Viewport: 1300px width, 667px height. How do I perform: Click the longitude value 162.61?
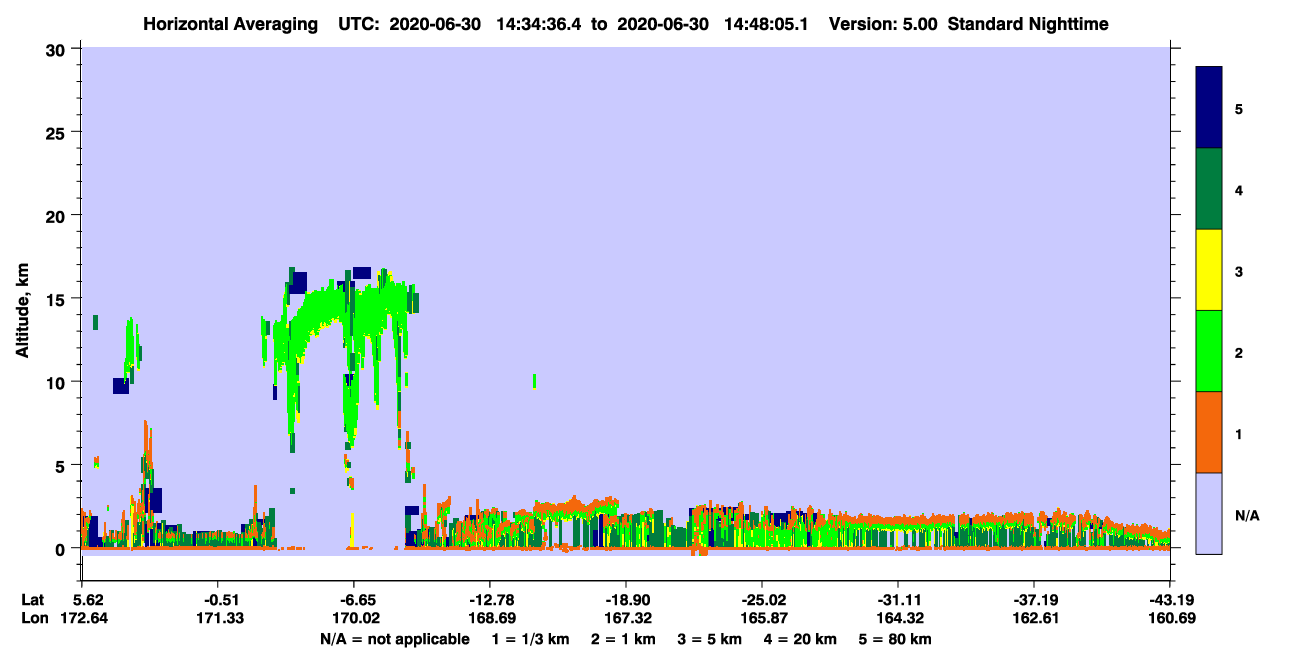click(x=1034, y=618)
